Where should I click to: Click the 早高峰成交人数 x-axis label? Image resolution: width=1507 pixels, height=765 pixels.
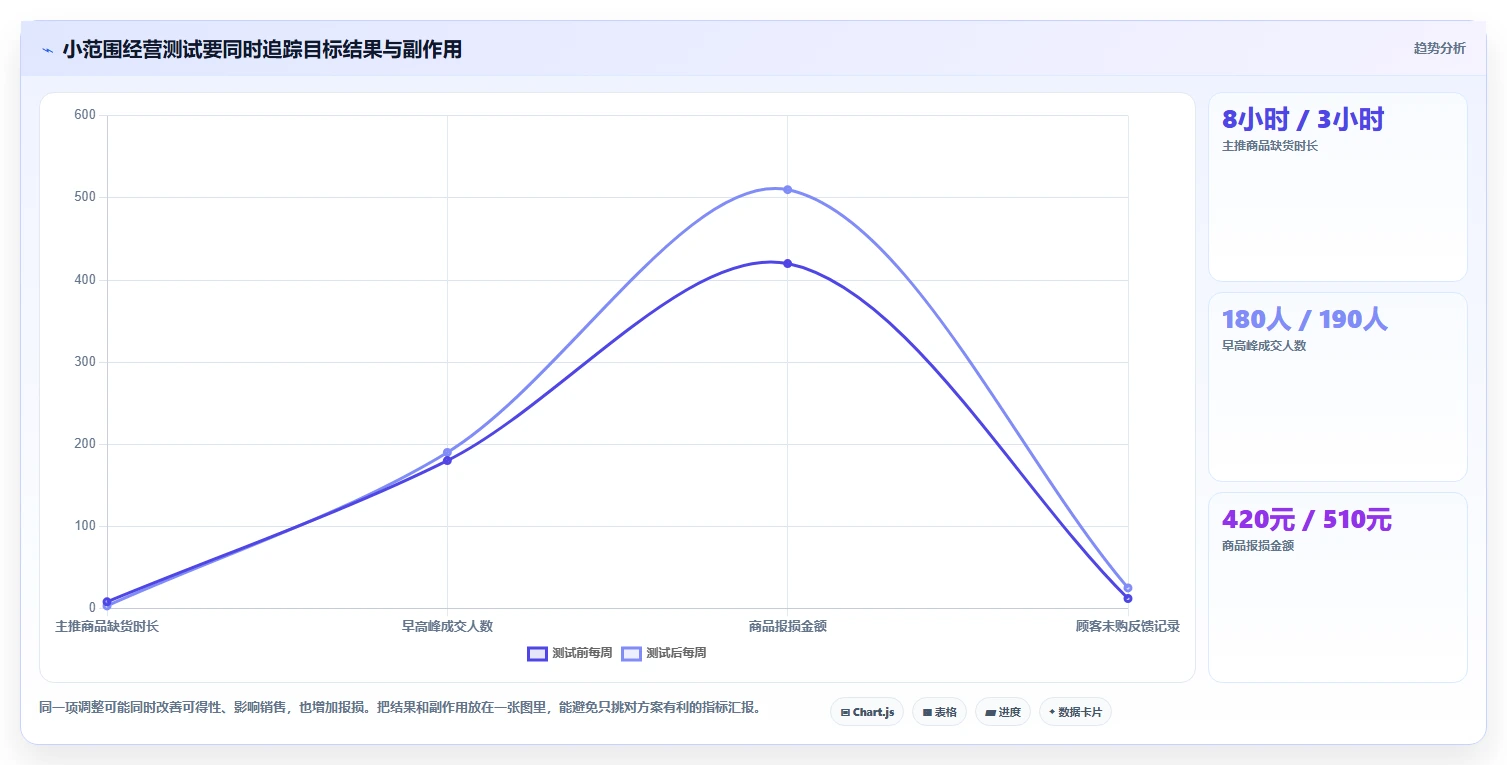point(447,626)
